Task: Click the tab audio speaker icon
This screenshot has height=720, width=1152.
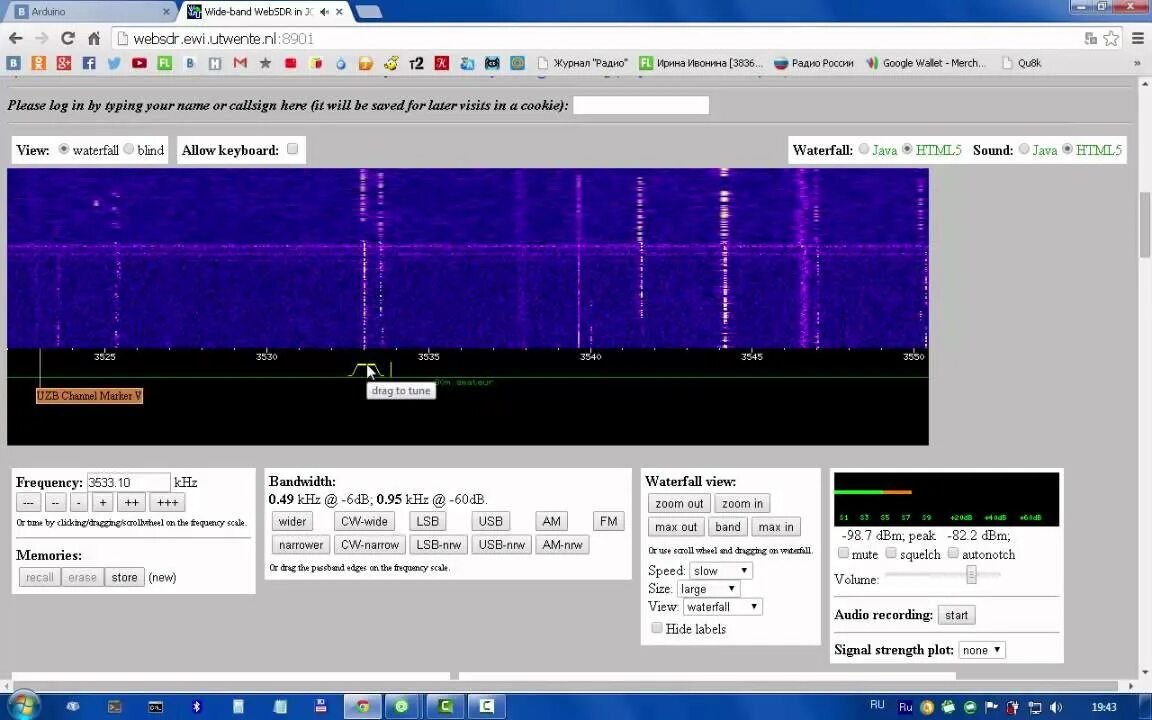Action: (x=325, y=12)
